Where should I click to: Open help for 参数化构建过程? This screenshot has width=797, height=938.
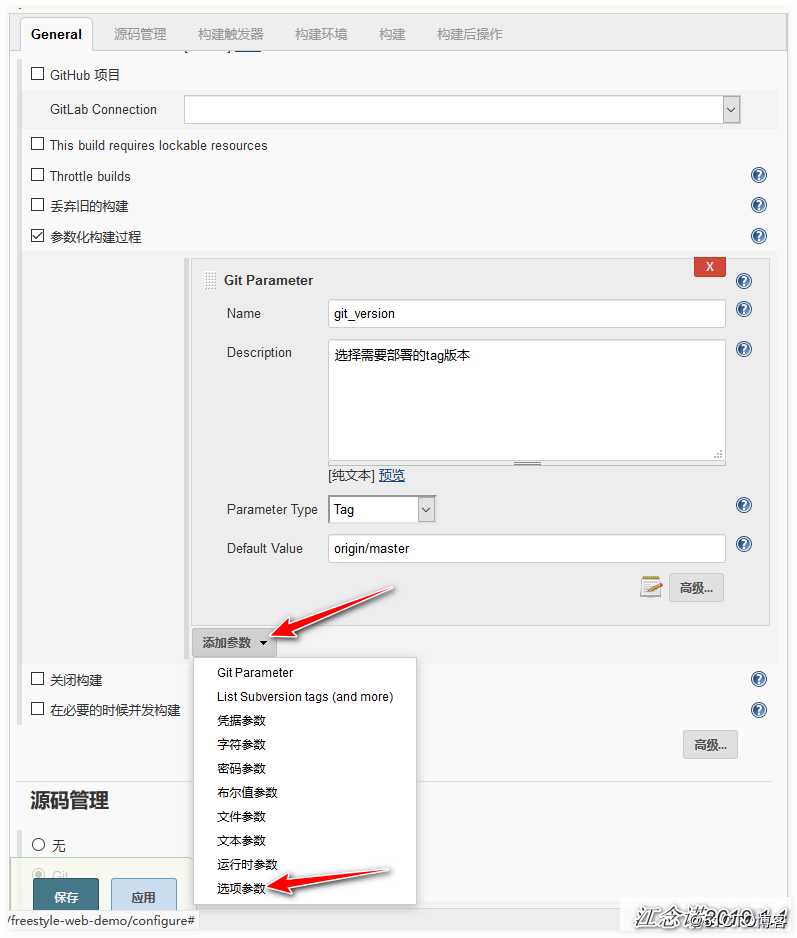coord(758,236)
